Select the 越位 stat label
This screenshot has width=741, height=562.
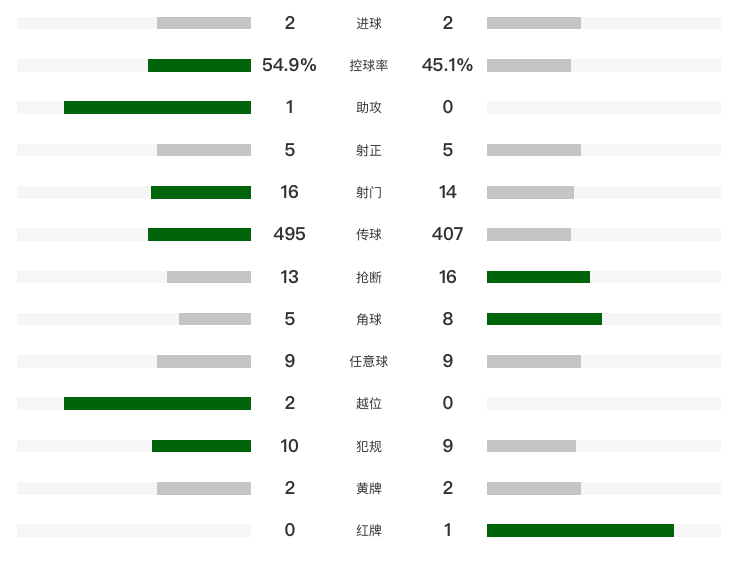tap(369, 404)
